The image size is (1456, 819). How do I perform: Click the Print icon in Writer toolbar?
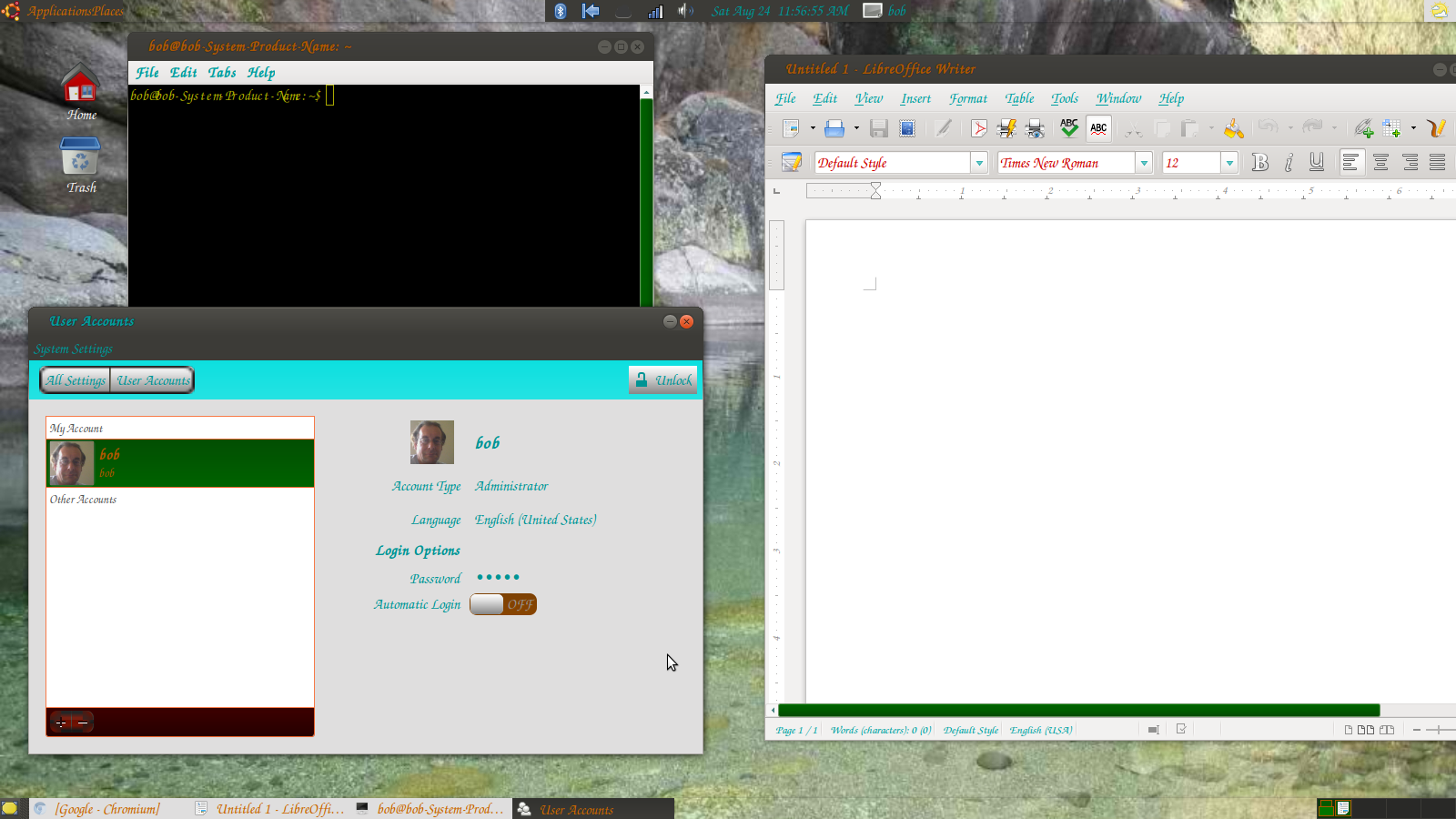pyautogui.click(x=834, y=128)
